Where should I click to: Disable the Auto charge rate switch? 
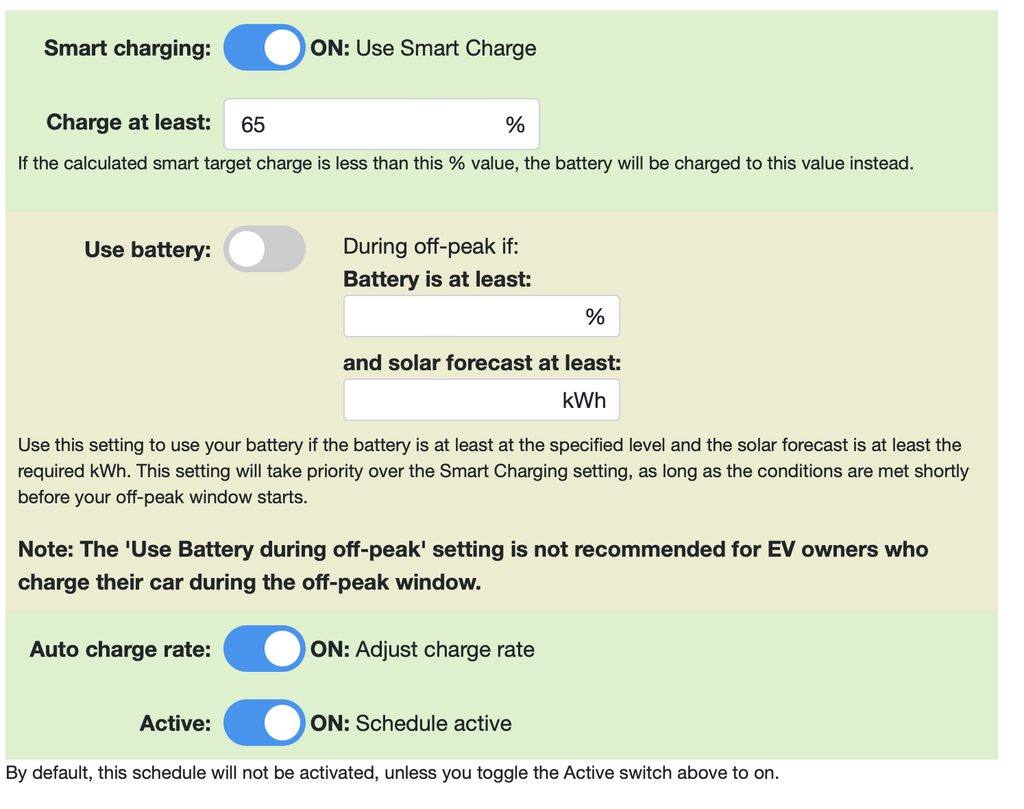pyautogui.click(x=264, y=649)
